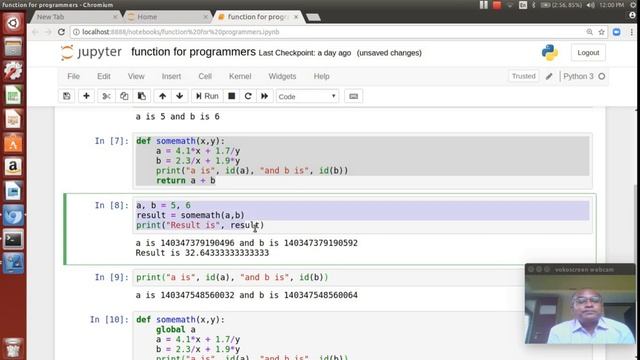Restart kernel and run all fast-forward icon

click(x=264, y=96)
